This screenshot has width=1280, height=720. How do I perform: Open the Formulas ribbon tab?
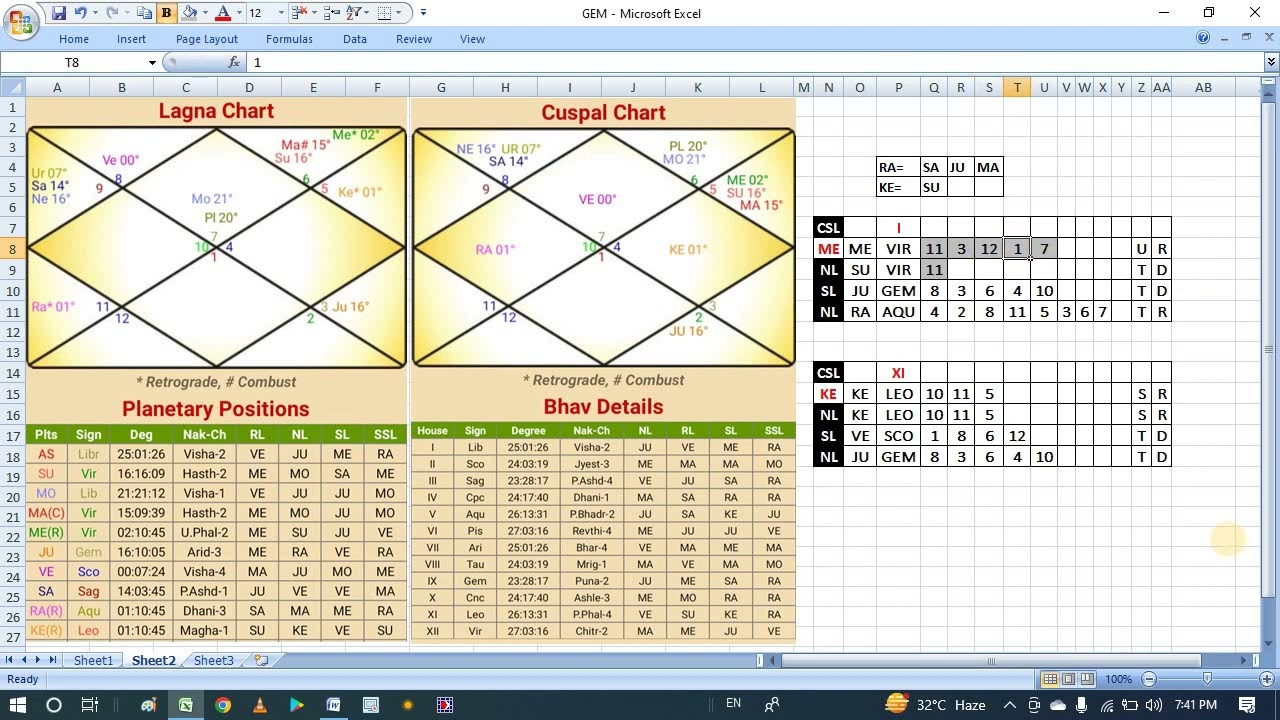pos(289,39)
